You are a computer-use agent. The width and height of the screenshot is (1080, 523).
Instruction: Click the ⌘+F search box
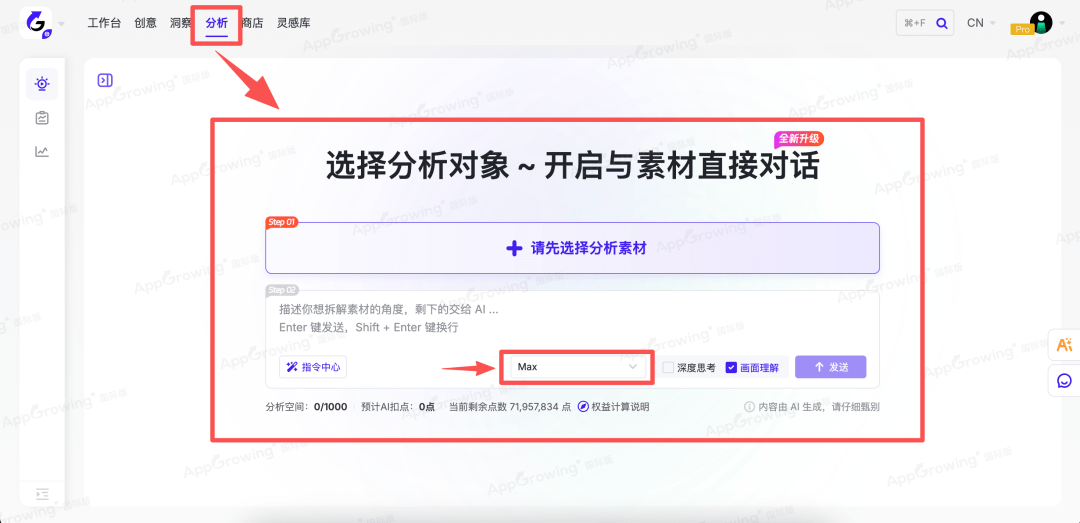point(925,23)
